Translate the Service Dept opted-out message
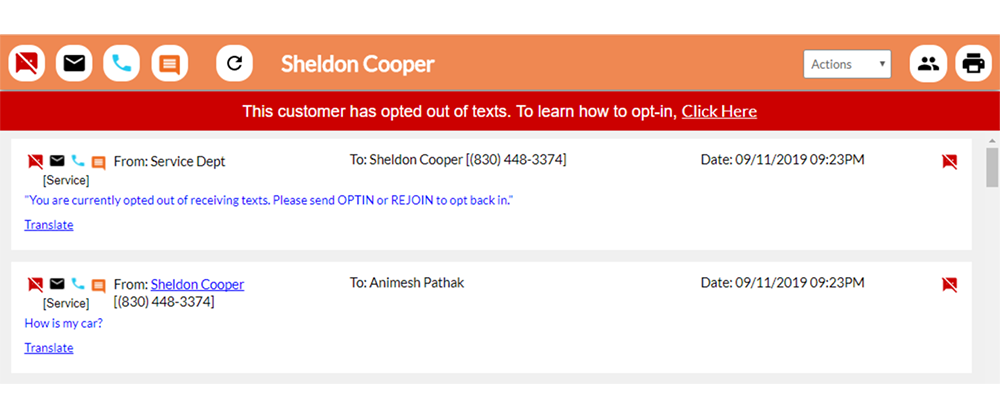The image size is (1000, 418). point(49,225)
